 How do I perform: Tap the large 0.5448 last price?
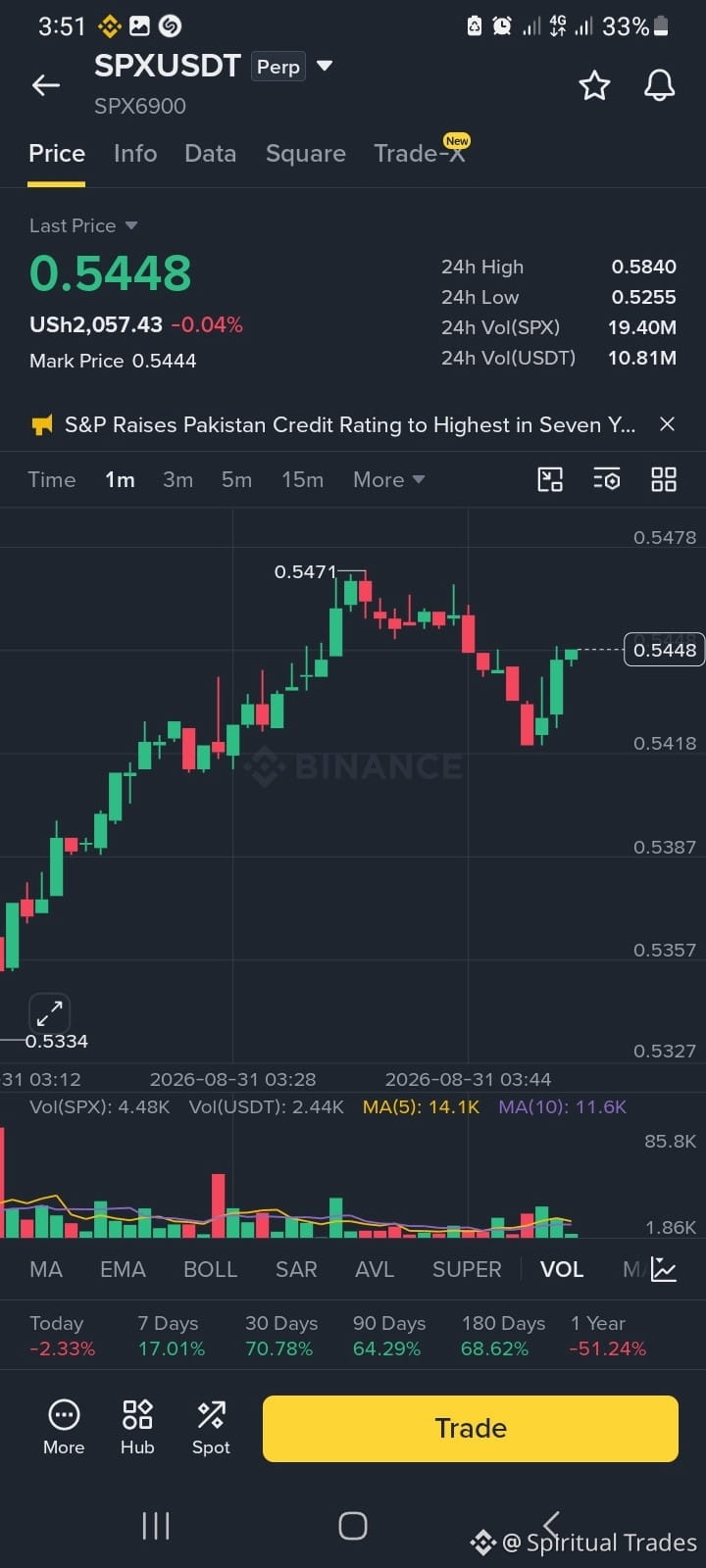(110, 273)
